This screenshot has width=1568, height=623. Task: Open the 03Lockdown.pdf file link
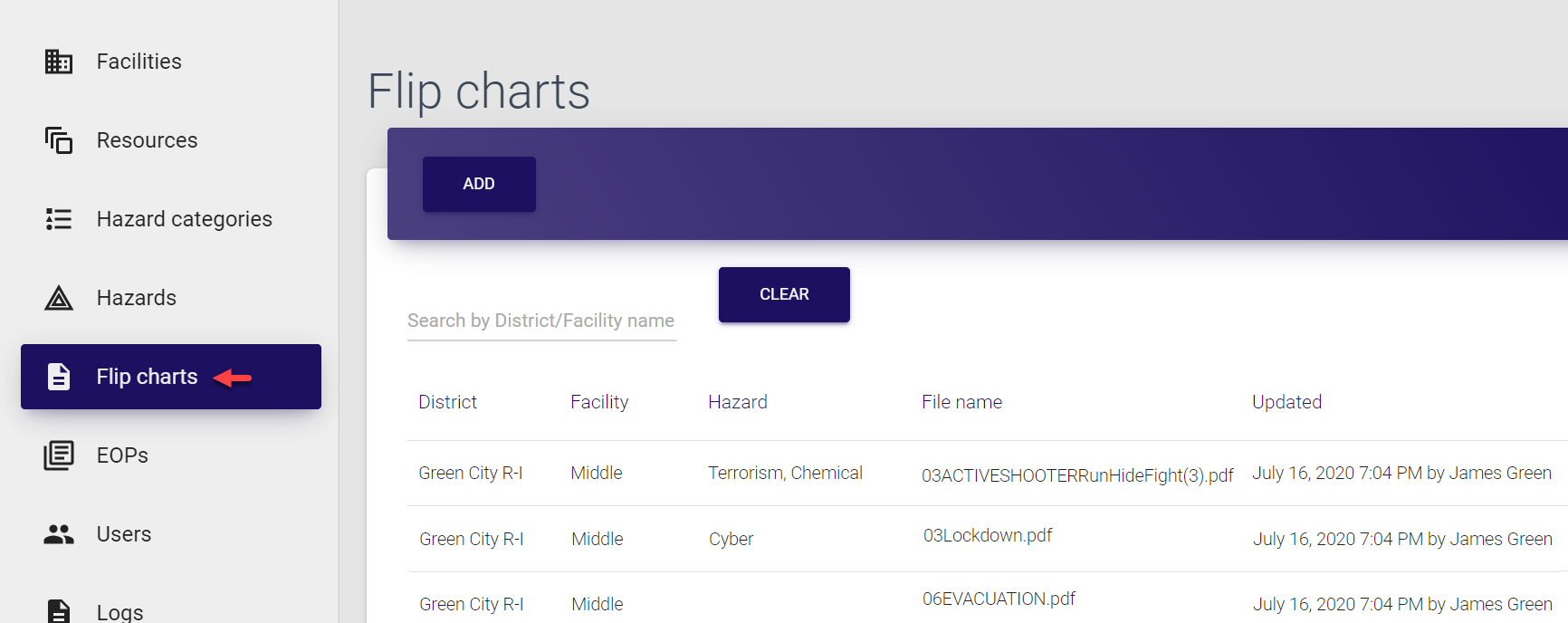coord(988,535)
